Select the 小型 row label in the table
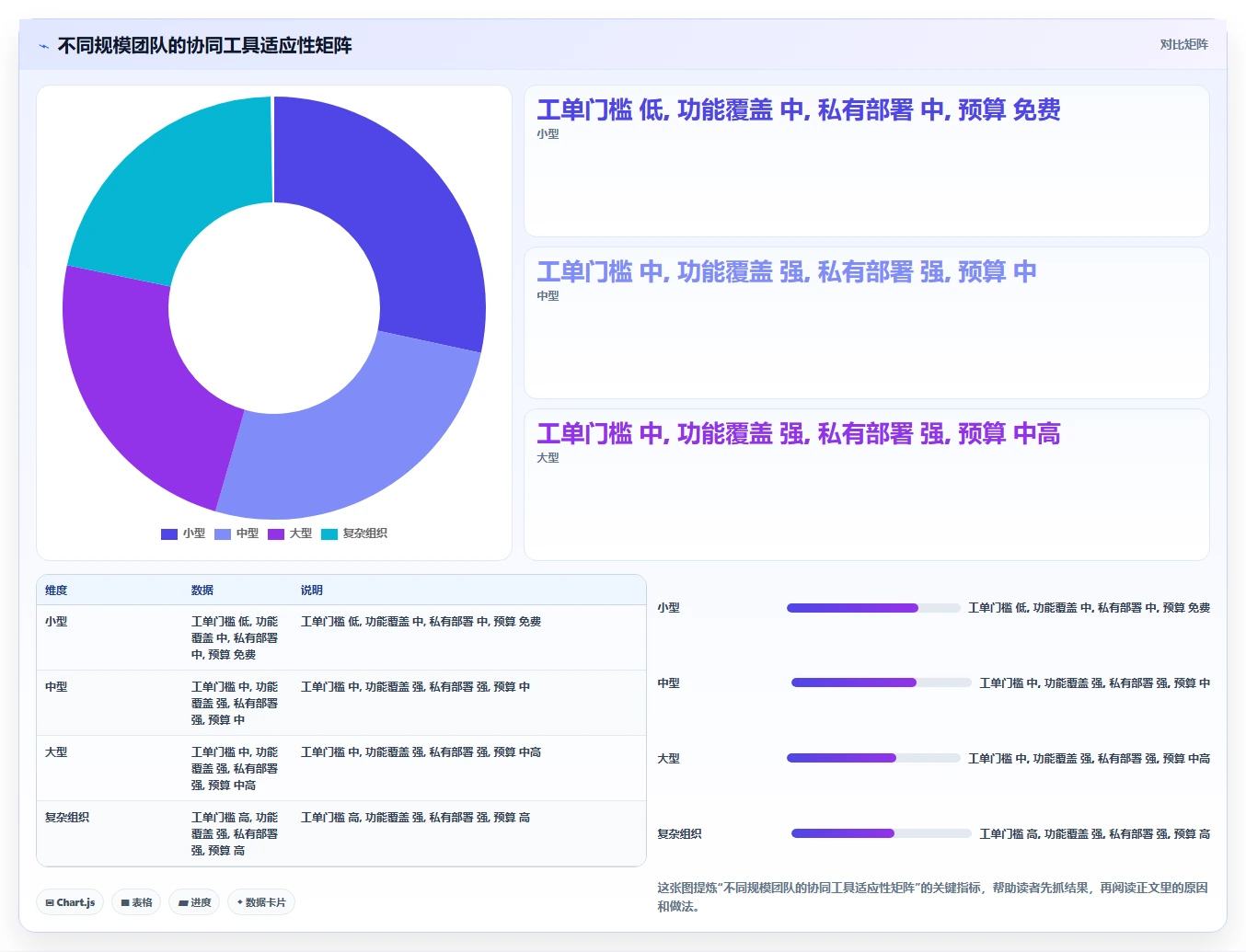 [56, 622]
